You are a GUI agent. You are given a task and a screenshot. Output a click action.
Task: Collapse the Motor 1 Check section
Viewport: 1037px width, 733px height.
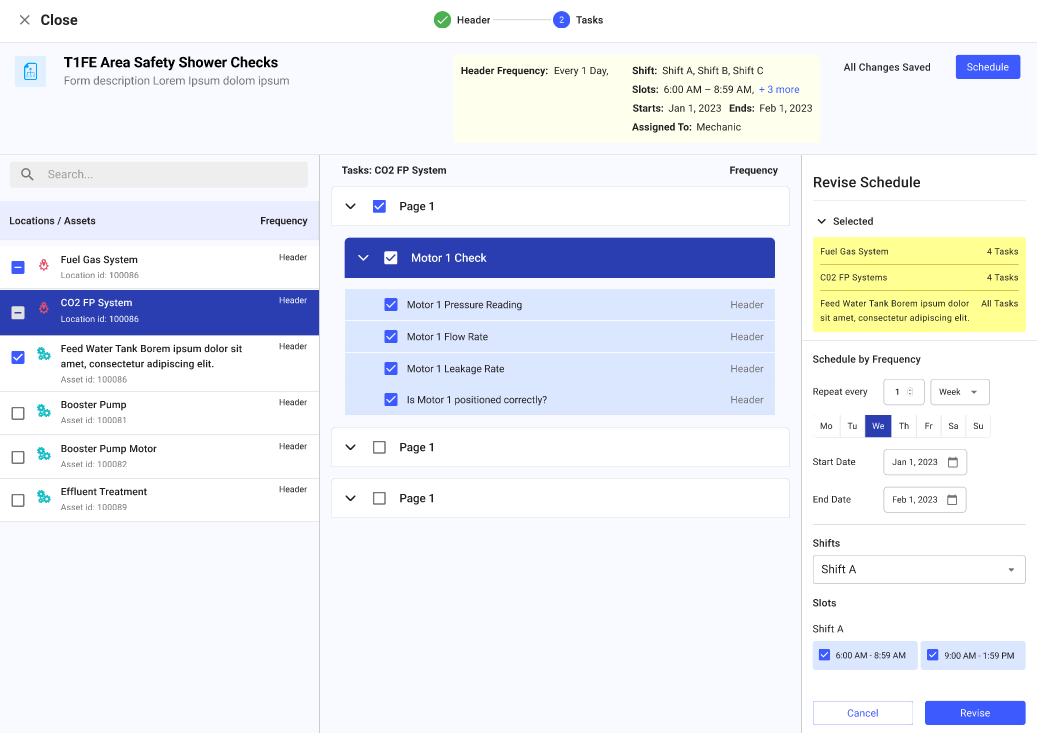[x=363, y=258]
